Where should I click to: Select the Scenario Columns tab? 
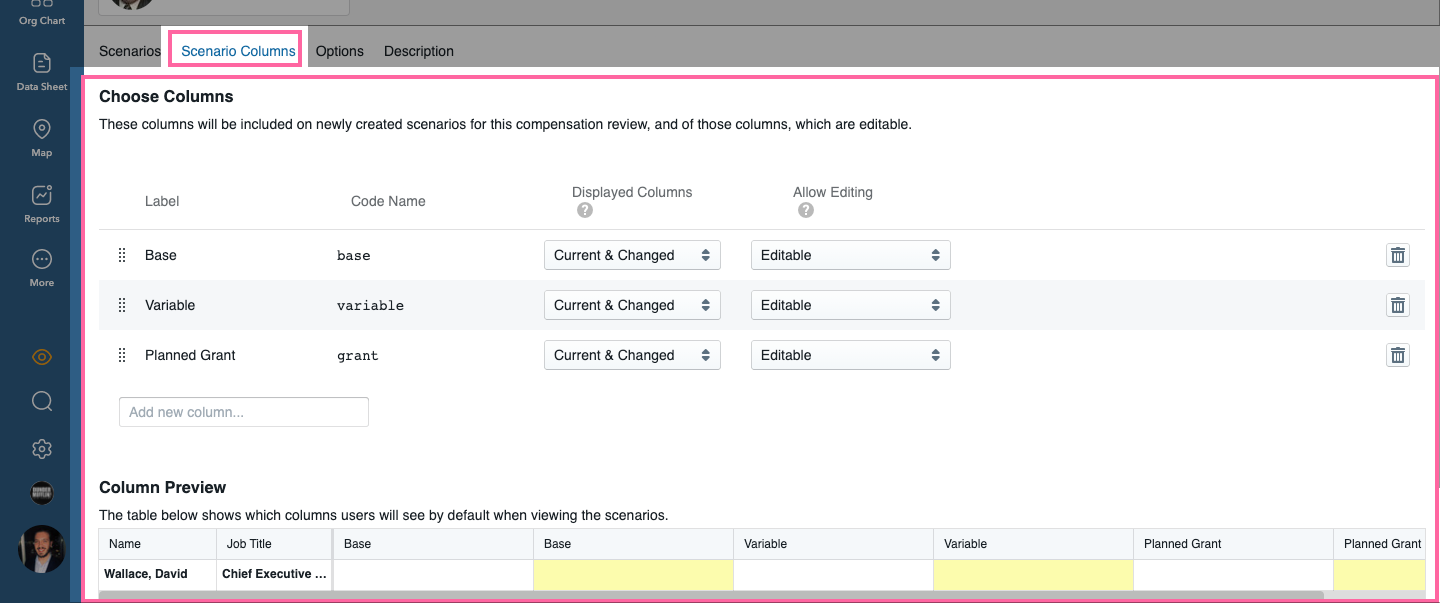pyautogui.click(x=238, y=51)
